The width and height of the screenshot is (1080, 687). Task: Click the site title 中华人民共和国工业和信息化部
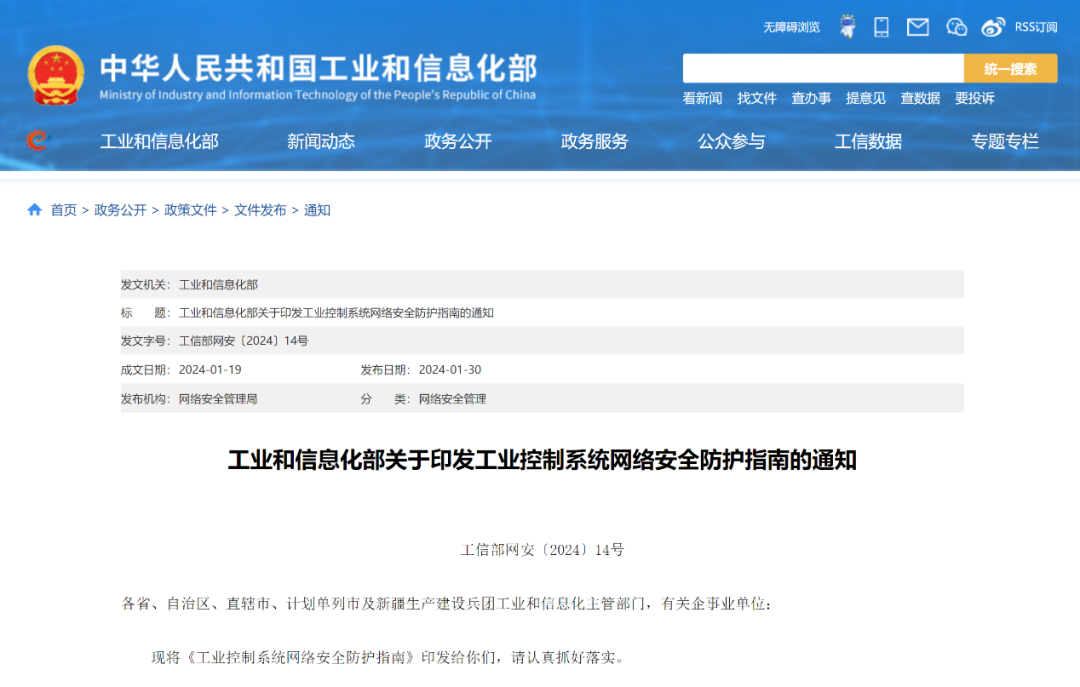tap(318, 68)
